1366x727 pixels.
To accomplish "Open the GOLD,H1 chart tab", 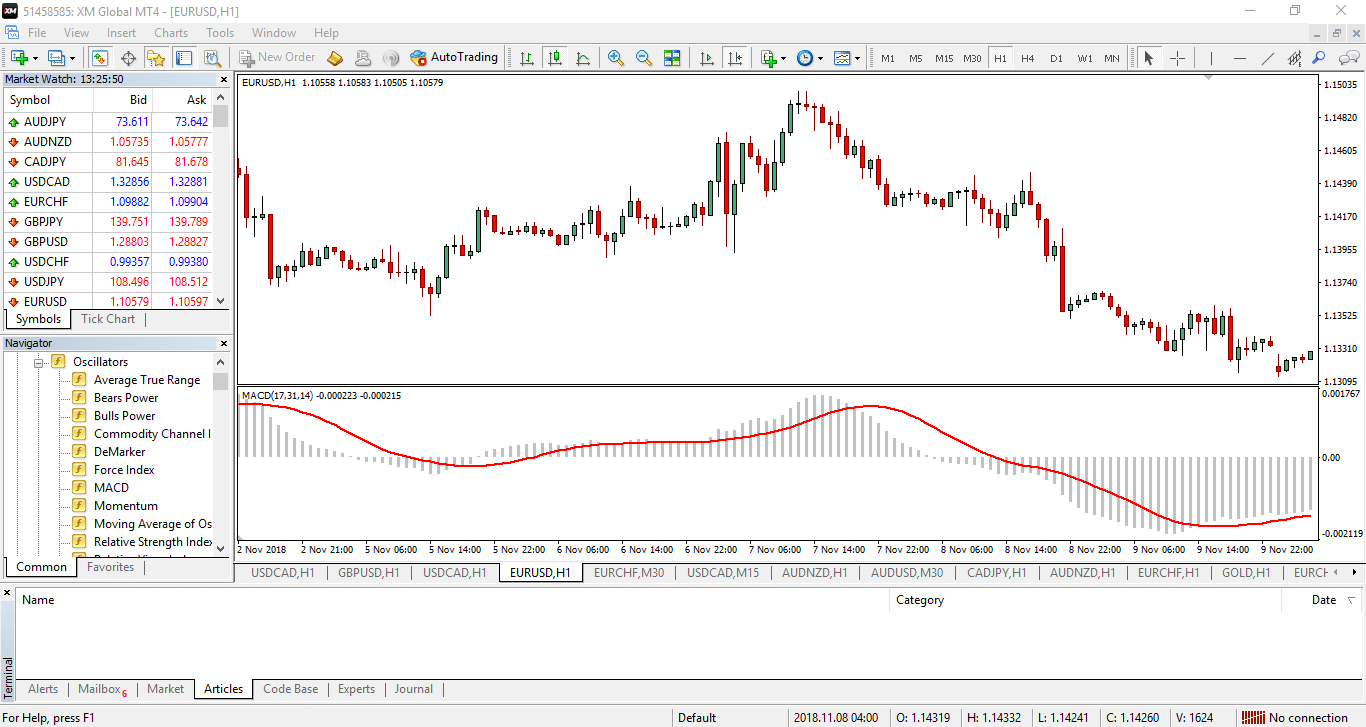I will [1246, 573].
